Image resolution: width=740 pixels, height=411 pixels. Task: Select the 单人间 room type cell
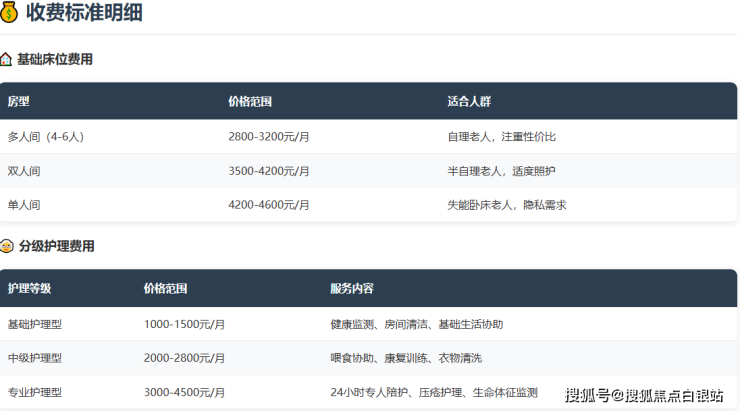pyautogui.click(x=24, y=205)
